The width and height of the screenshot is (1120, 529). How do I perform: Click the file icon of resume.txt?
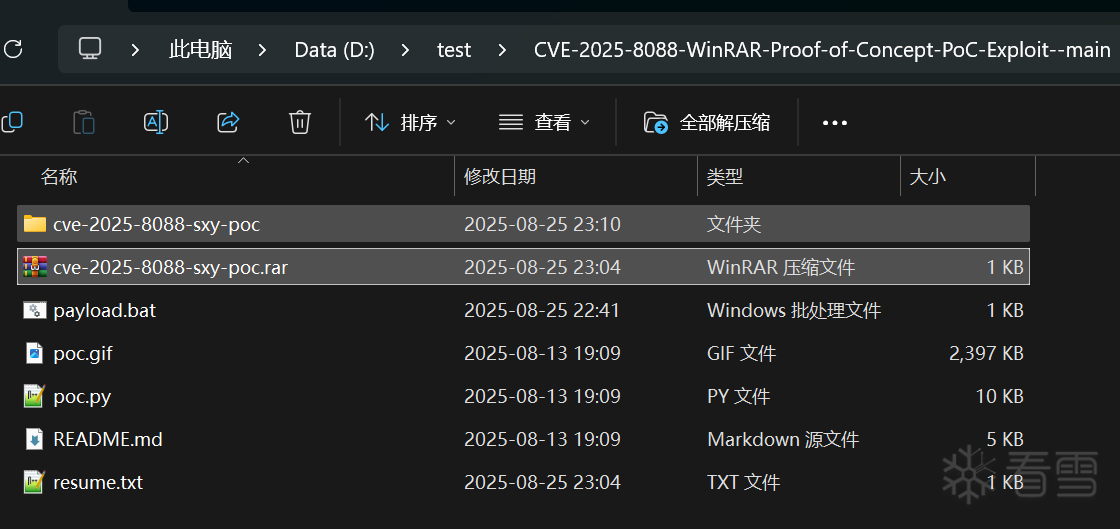point(34,482)
